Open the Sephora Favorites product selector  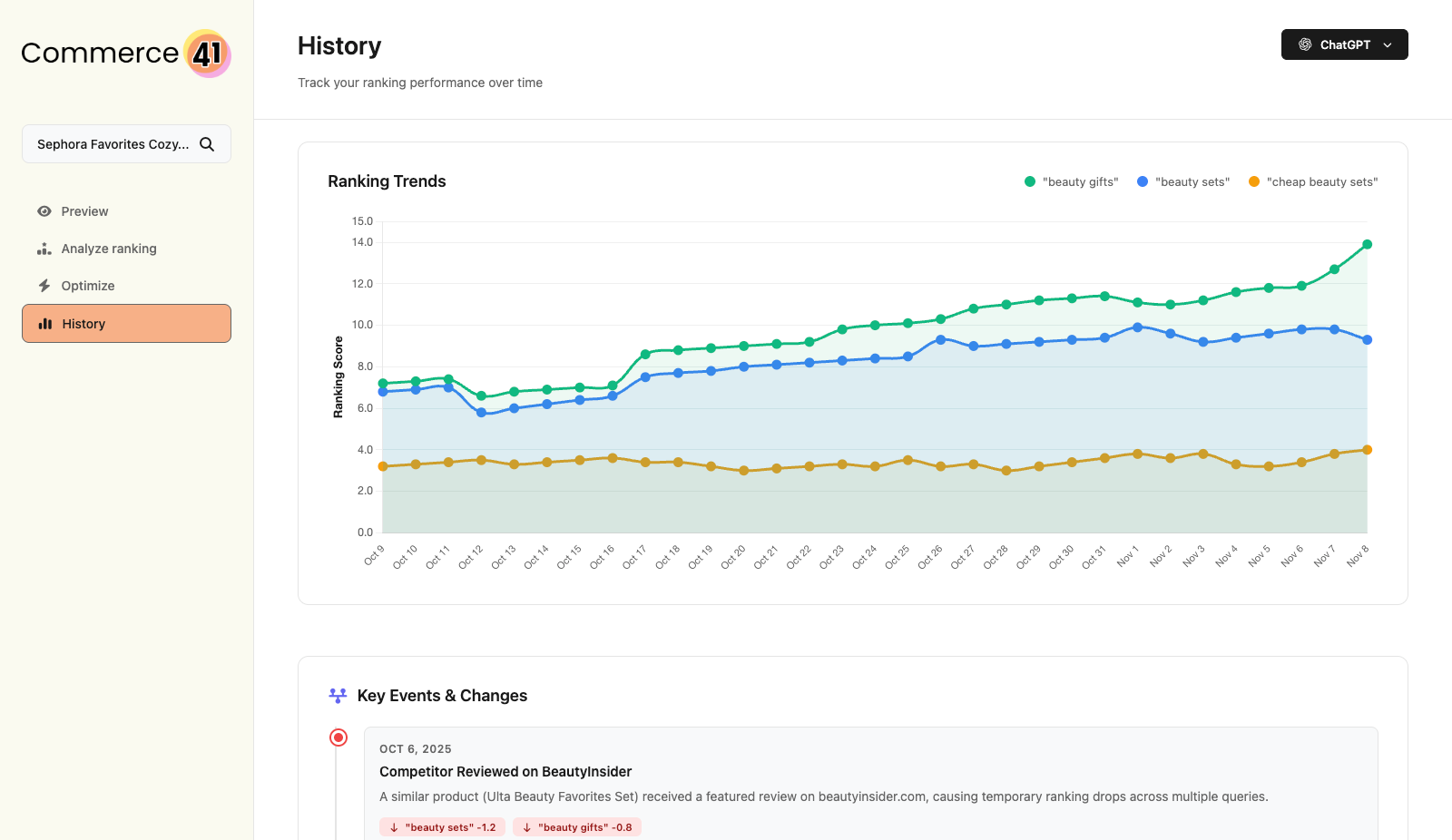pos(126,143)
